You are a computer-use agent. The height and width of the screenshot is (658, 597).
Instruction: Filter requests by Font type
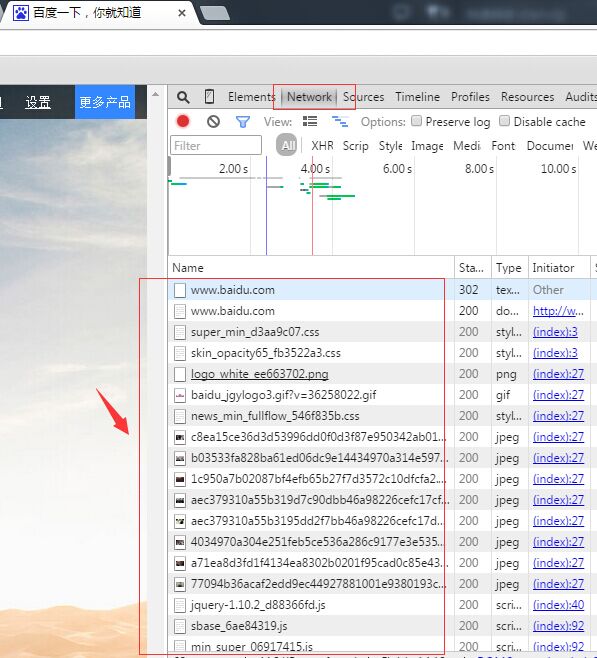(x=503, y=146)
